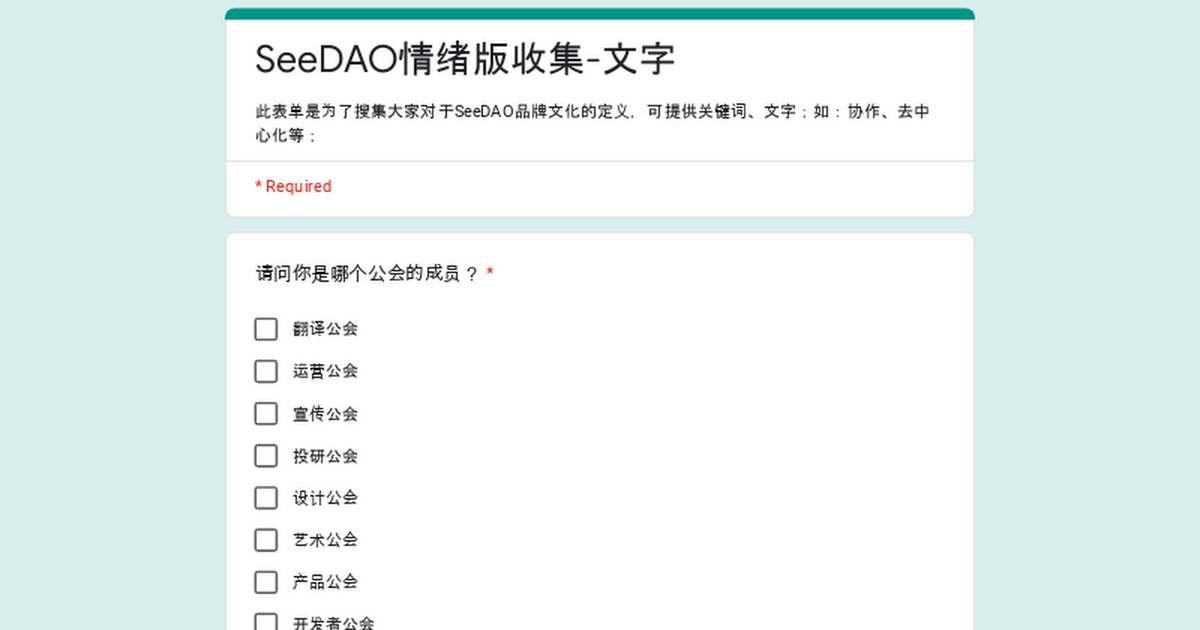
Task: Click the form title SeeDAO情绪版收集-文字
Action: tap(465, 59)
